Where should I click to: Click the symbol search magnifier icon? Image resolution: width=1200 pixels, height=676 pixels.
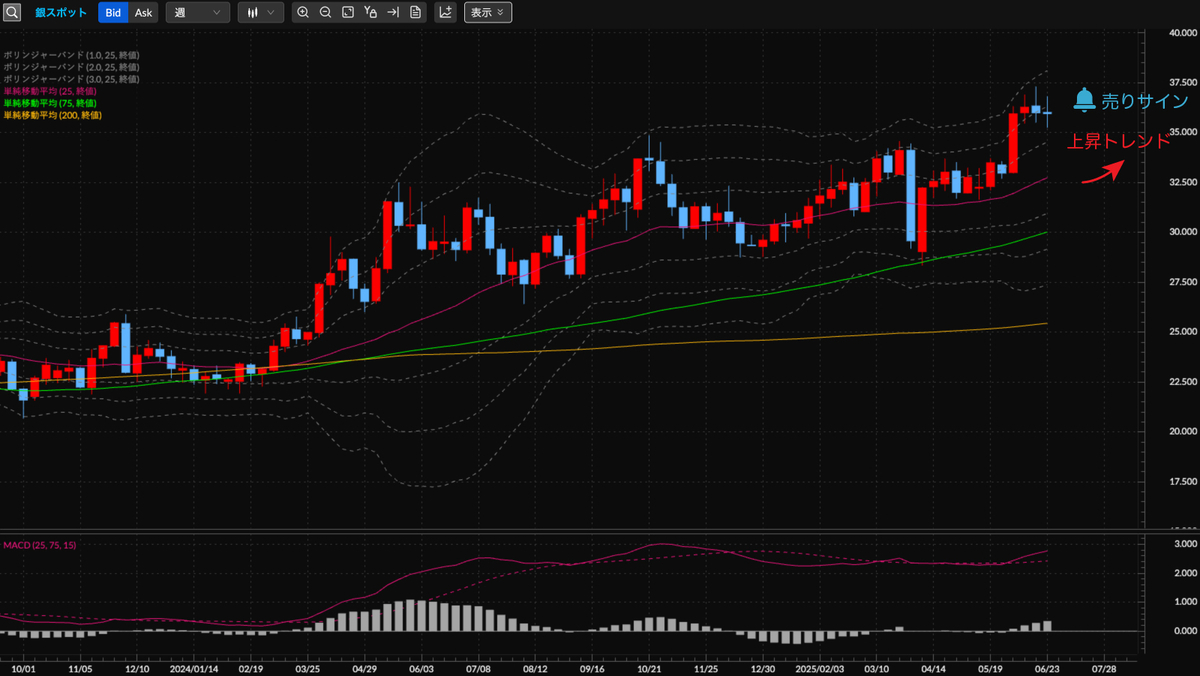(x=12, y=13)
